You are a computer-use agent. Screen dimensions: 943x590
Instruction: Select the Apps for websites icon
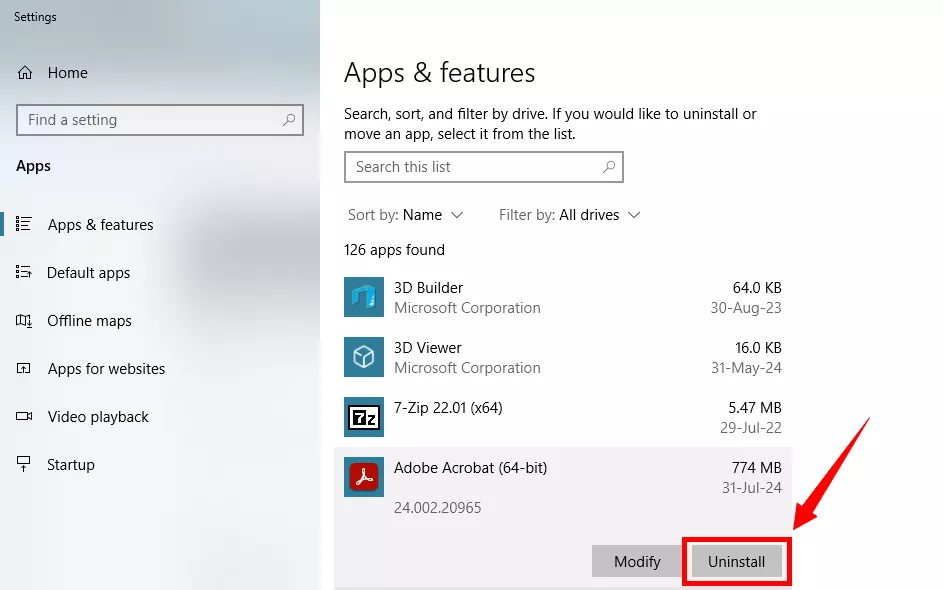tap(24, 368)
